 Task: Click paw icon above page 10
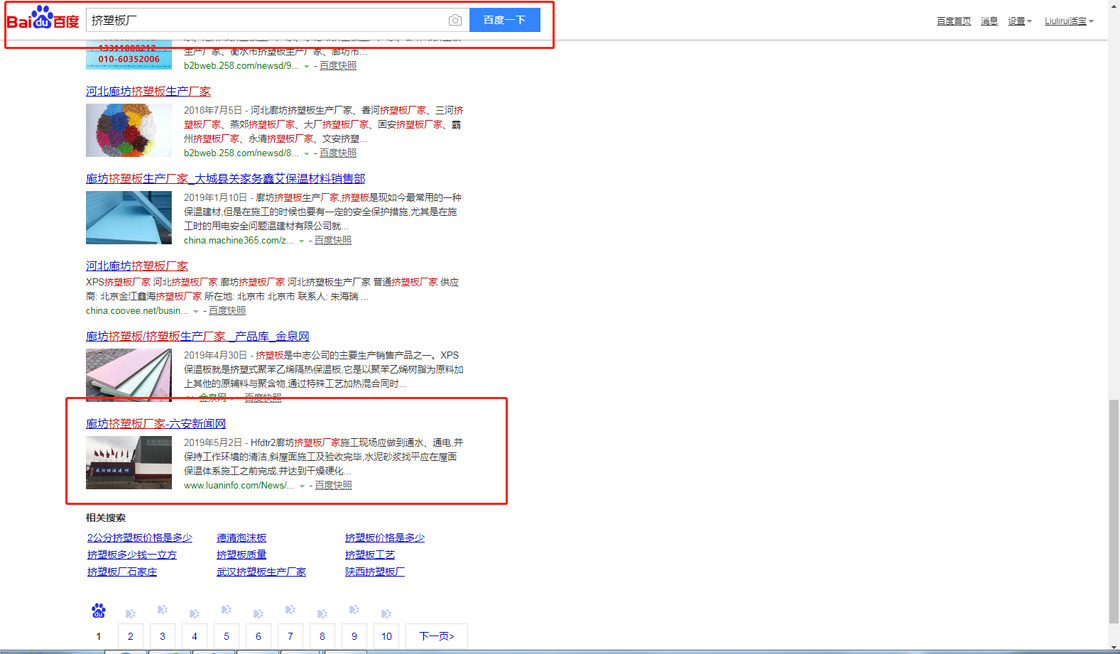click(386, 613)
